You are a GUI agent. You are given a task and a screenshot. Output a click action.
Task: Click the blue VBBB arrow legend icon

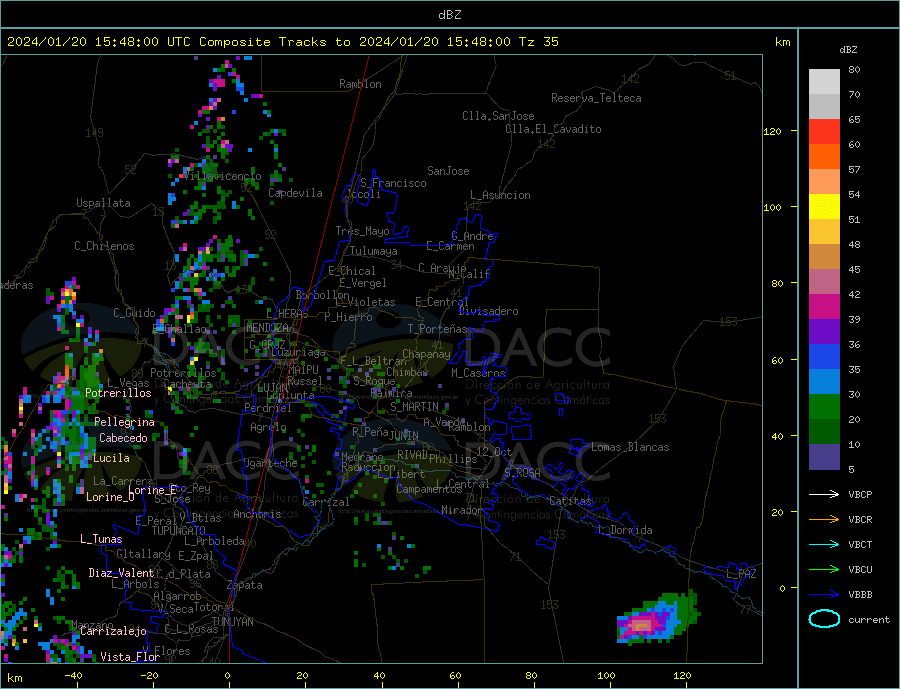click(x=824, y=594)
